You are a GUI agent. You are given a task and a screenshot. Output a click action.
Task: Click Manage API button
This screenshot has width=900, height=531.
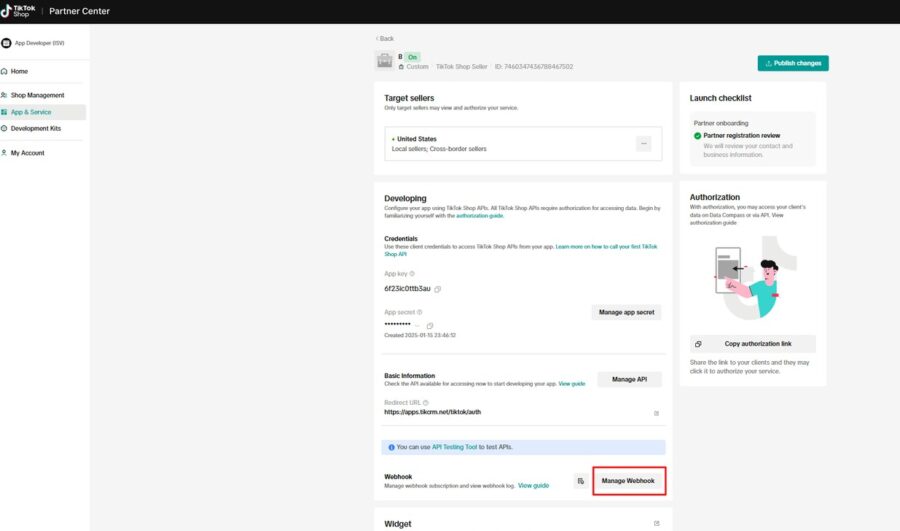[x=629, y=379]
